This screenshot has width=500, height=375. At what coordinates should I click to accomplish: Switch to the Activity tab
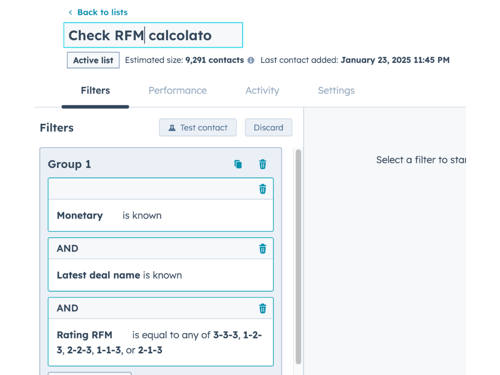[262, 90]
